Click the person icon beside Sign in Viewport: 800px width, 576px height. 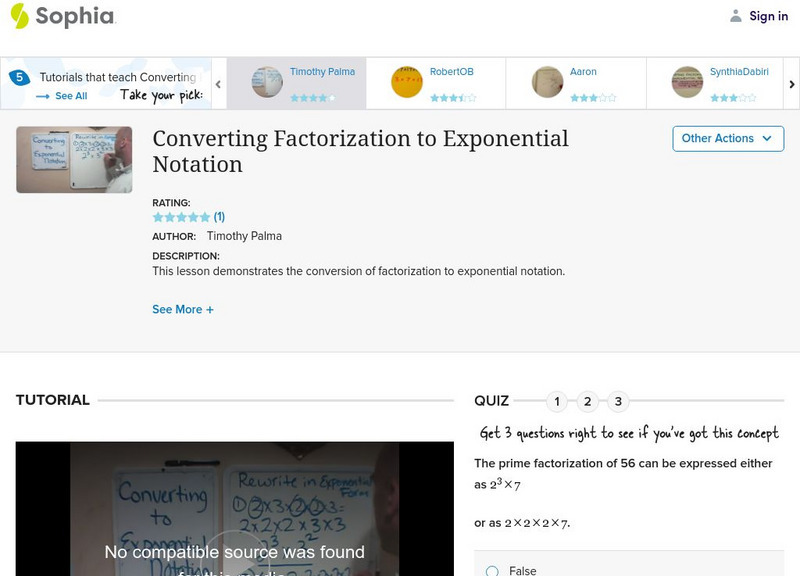click(736, 15)
